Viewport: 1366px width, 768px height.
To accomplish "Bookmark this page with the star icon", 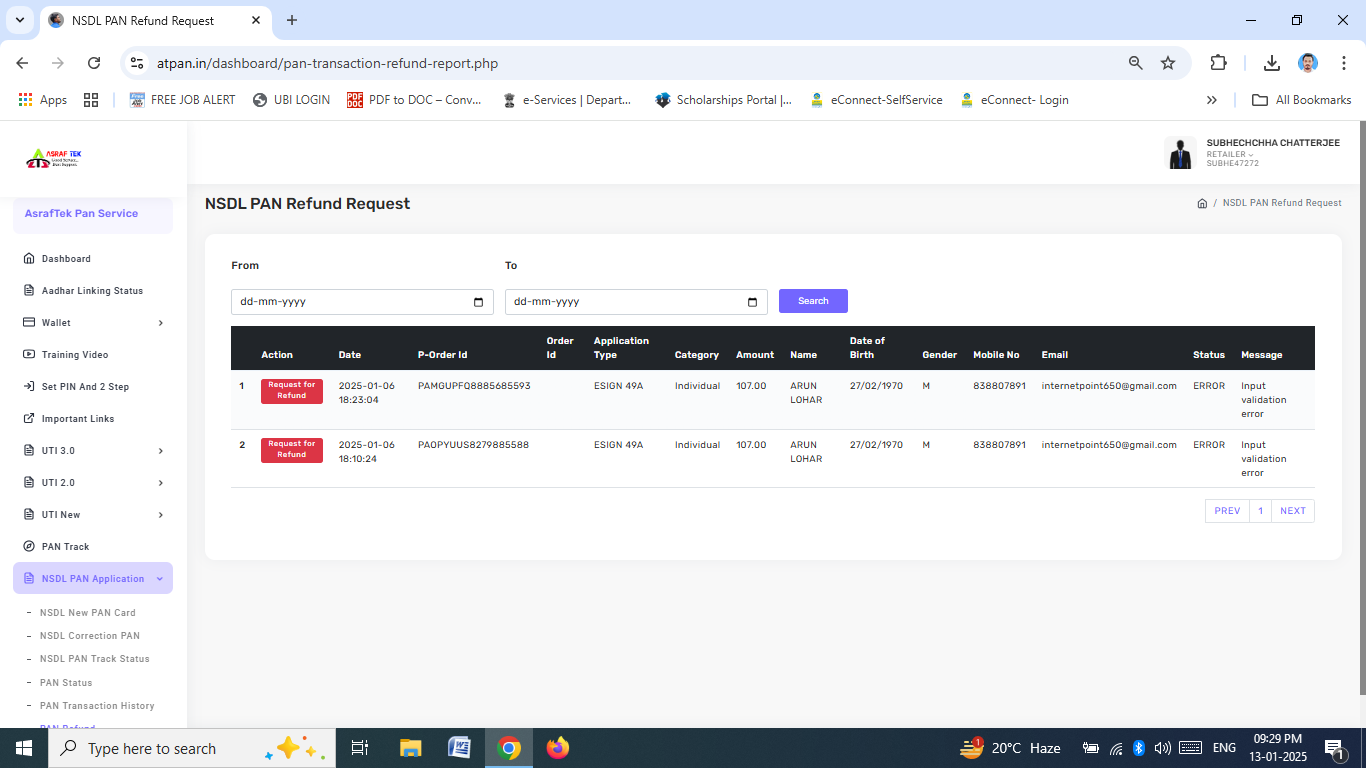I will point(1167,63).
